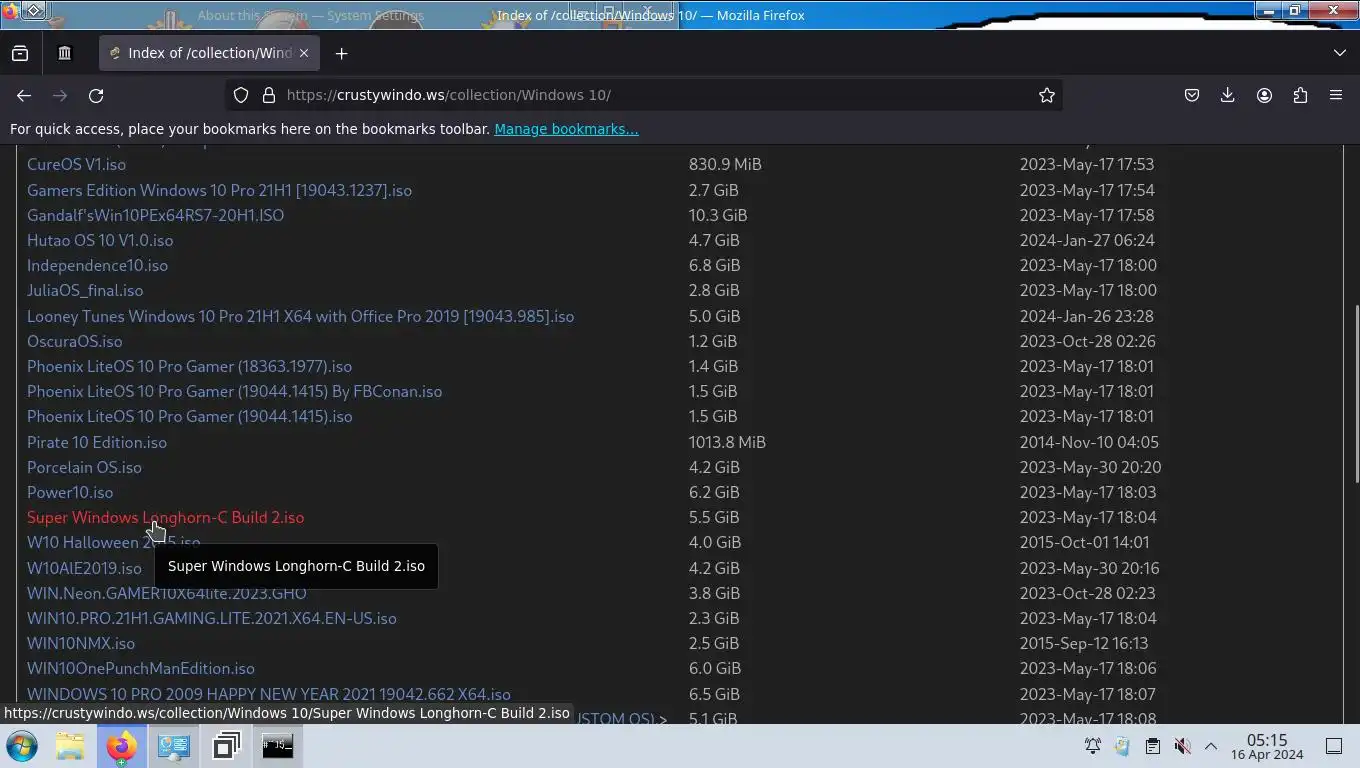Open W10AIE2019.iso link
Image resolution: width=1360 pixels, height=768 pixels.
point(84,568)
